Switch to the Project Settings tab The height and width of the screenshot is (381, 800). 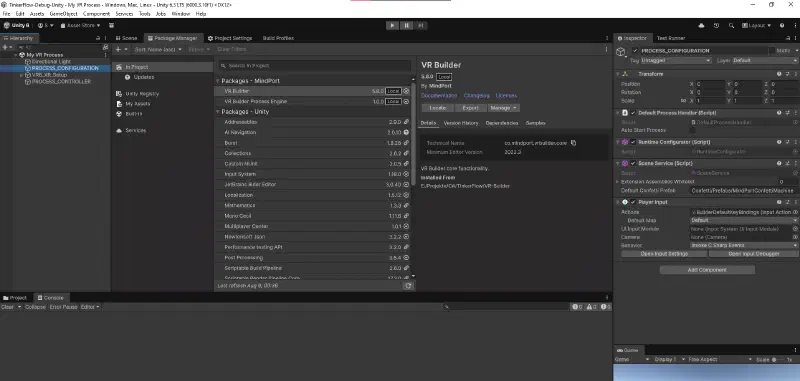[230, 38]
